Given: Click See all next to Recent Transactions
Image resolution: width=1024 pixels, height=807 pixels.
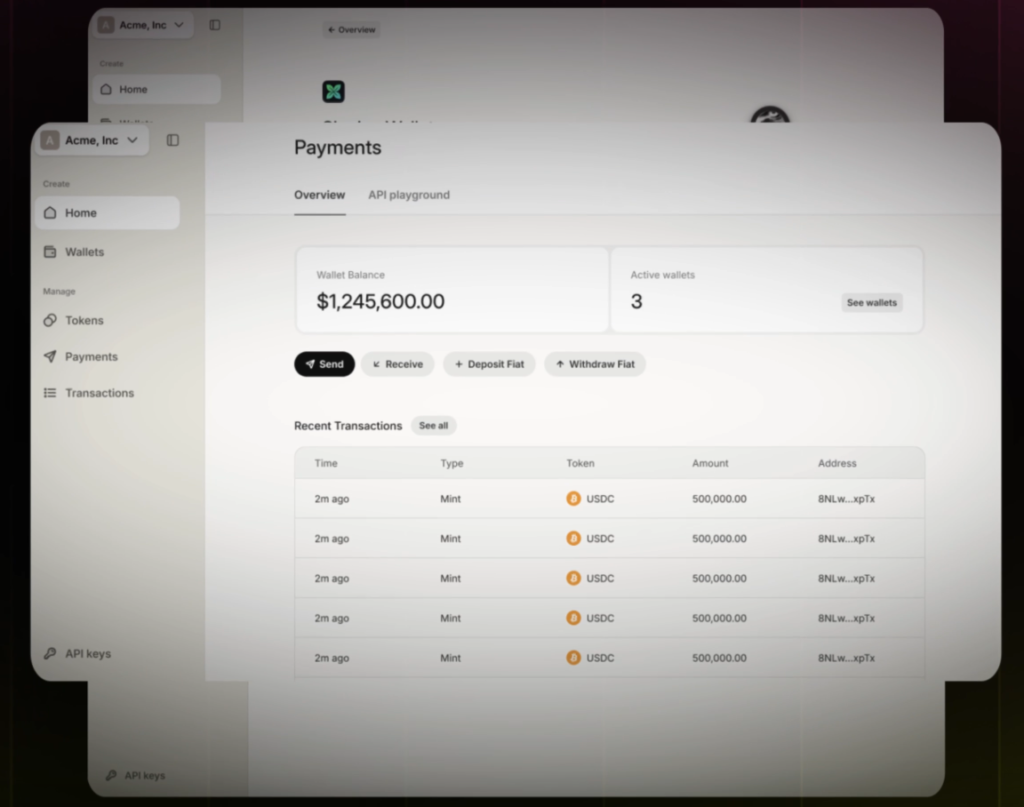Looking at the screenshot, I should click(433, 425).
